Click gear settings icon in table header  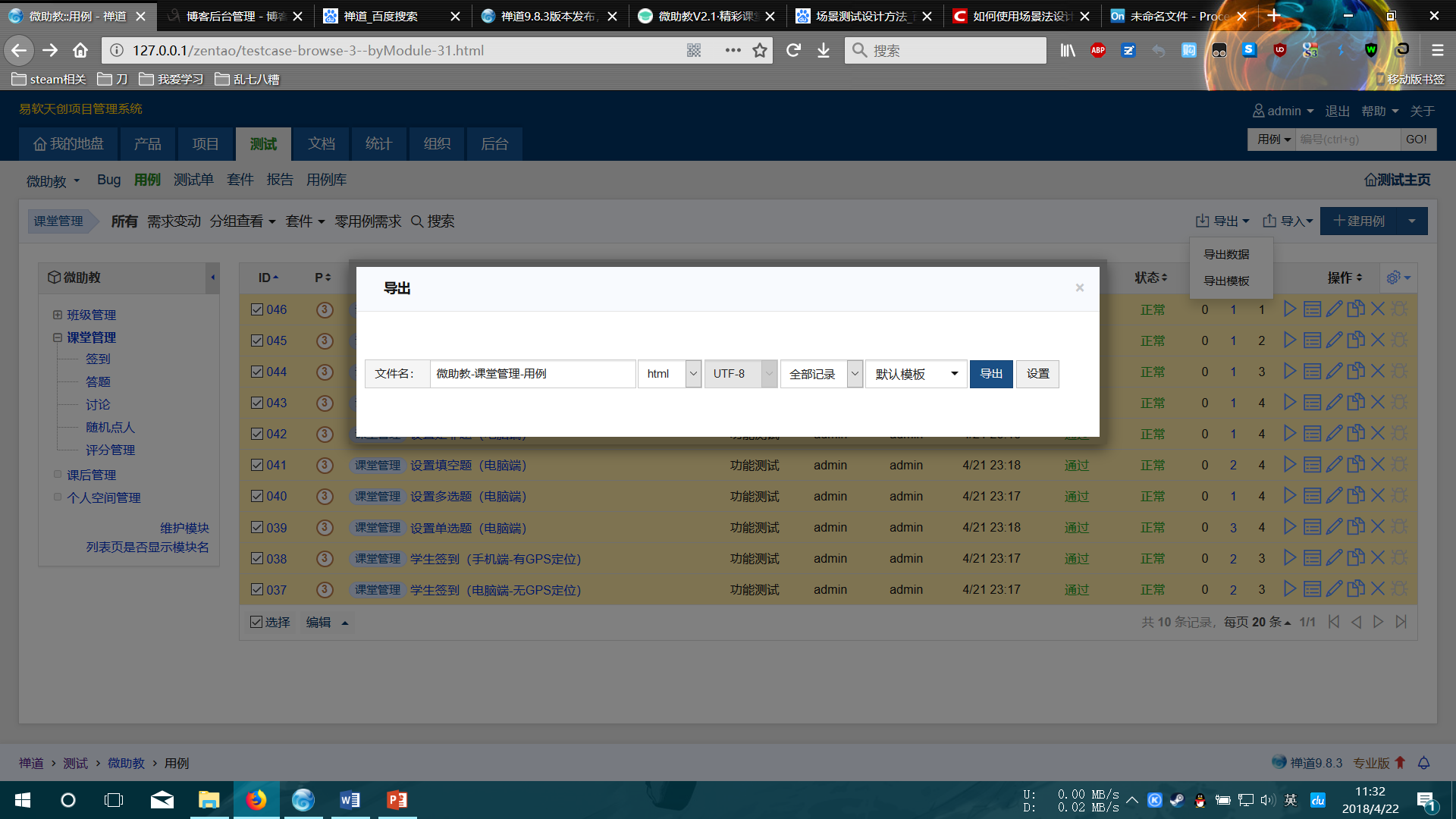[x=1393, y=278]
